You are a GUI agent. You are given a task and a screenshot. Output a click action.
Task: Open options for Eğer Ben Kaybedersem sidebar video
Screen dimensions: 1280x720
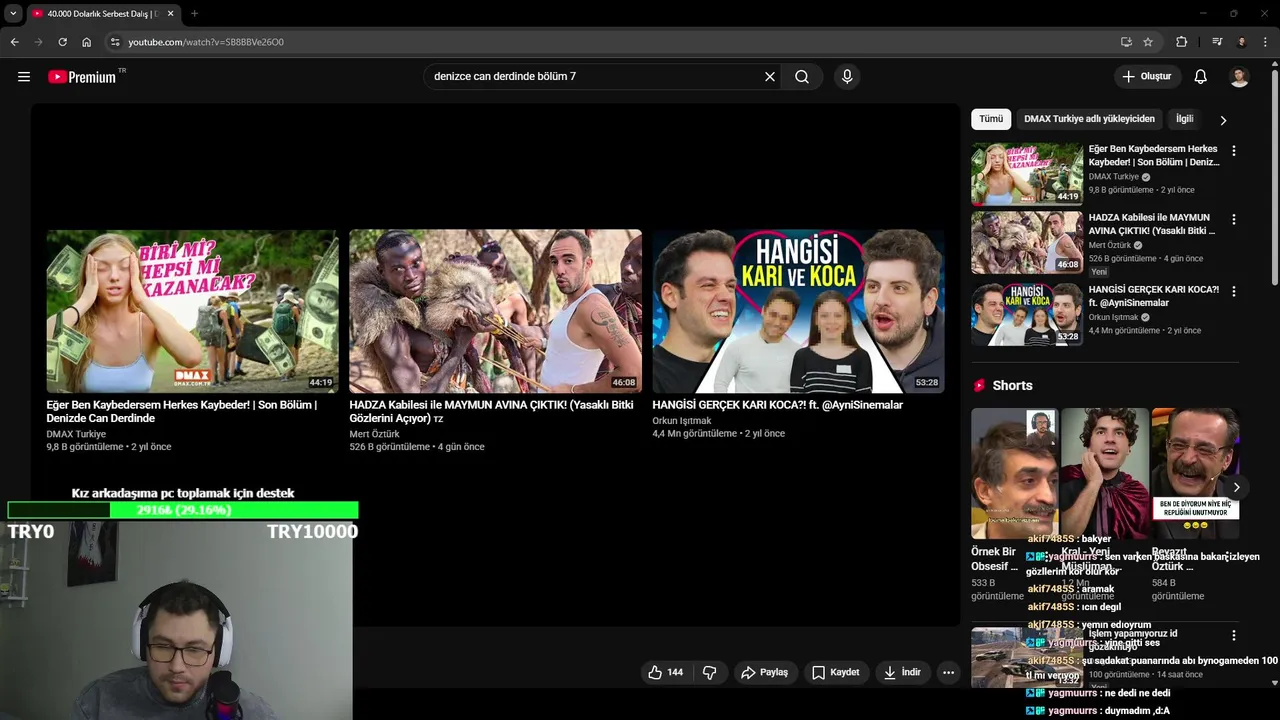point(1233,151)
